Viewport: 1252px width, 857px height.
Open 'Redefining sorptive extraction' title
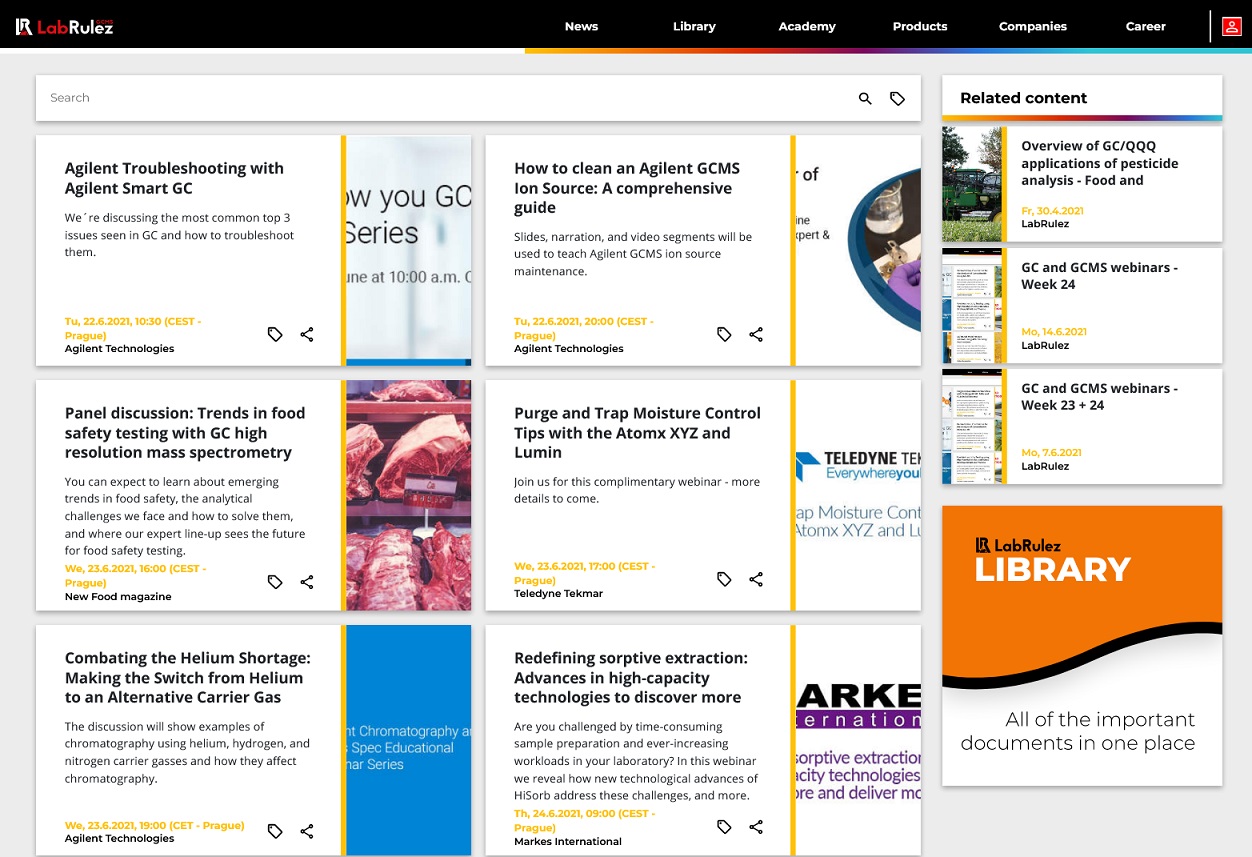coord(631,678)
